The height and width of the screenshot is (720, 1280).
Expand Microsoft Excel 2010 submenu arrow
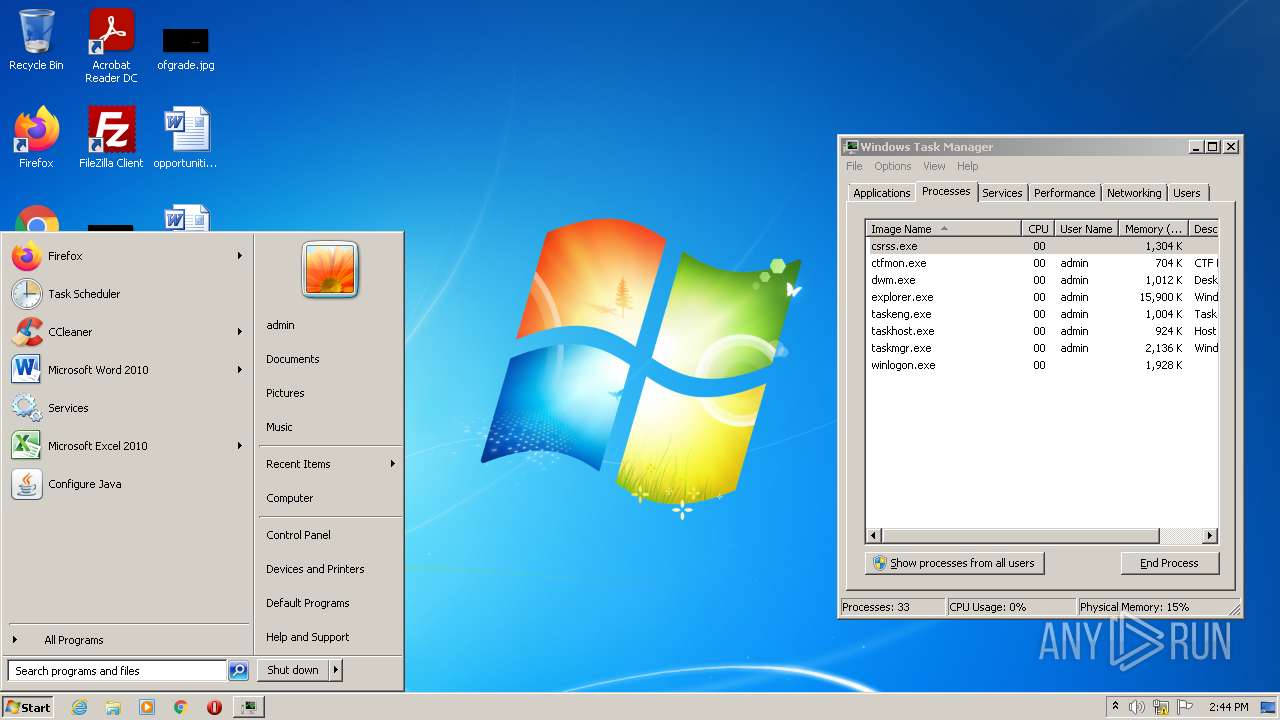click(240, 446)
